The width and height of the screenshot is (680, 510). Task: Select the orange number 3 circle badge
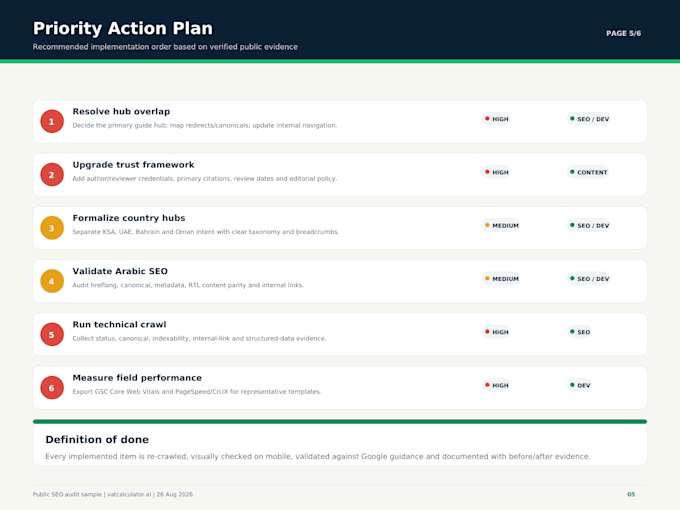tap(52, 228)
